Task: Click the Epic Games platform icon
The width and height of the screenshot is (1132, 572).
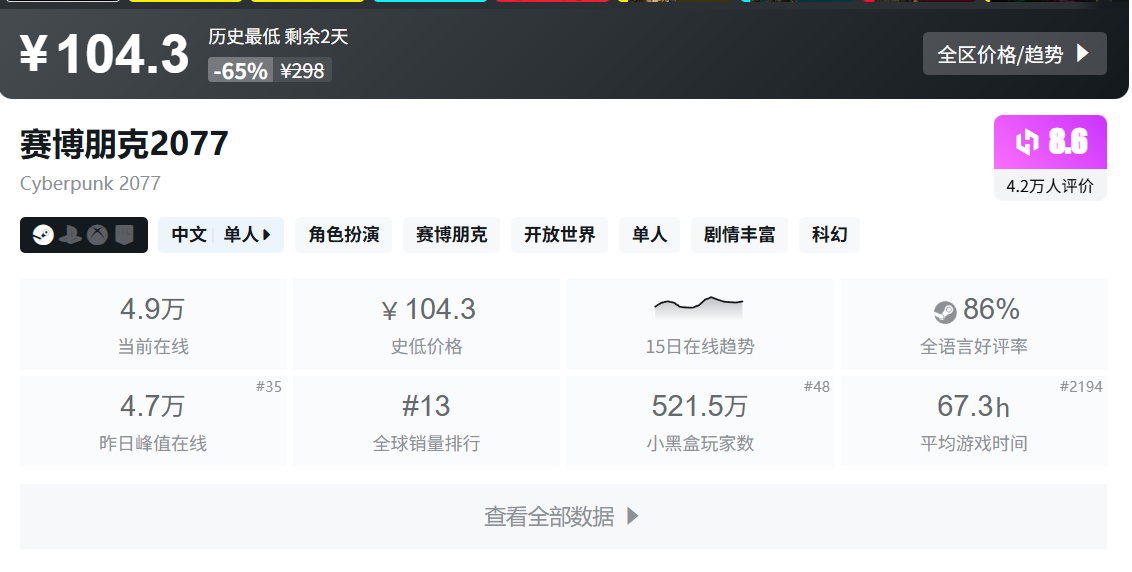Action: pos(124,235)
